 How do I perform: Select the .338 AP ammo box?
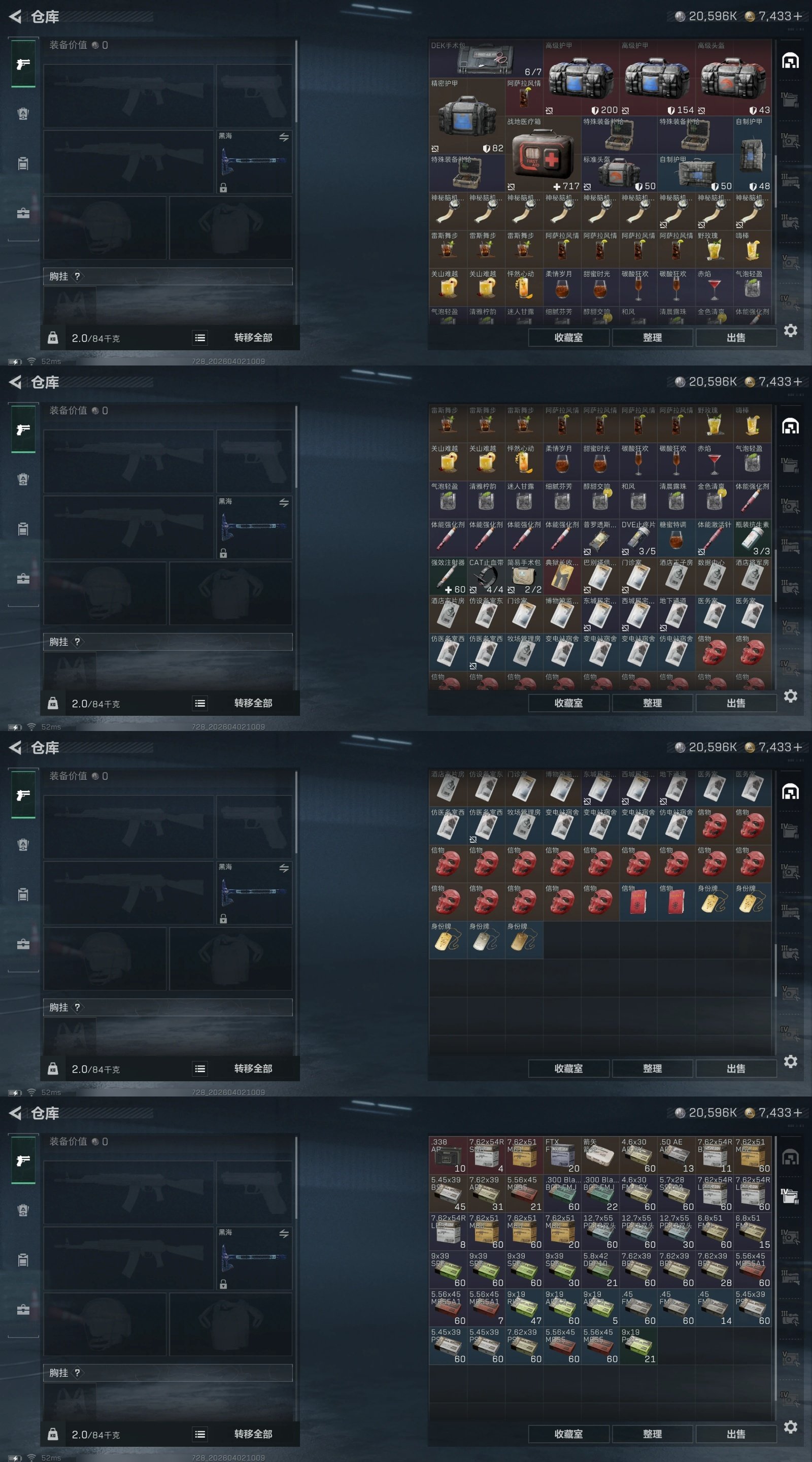tap(448, 1155)
